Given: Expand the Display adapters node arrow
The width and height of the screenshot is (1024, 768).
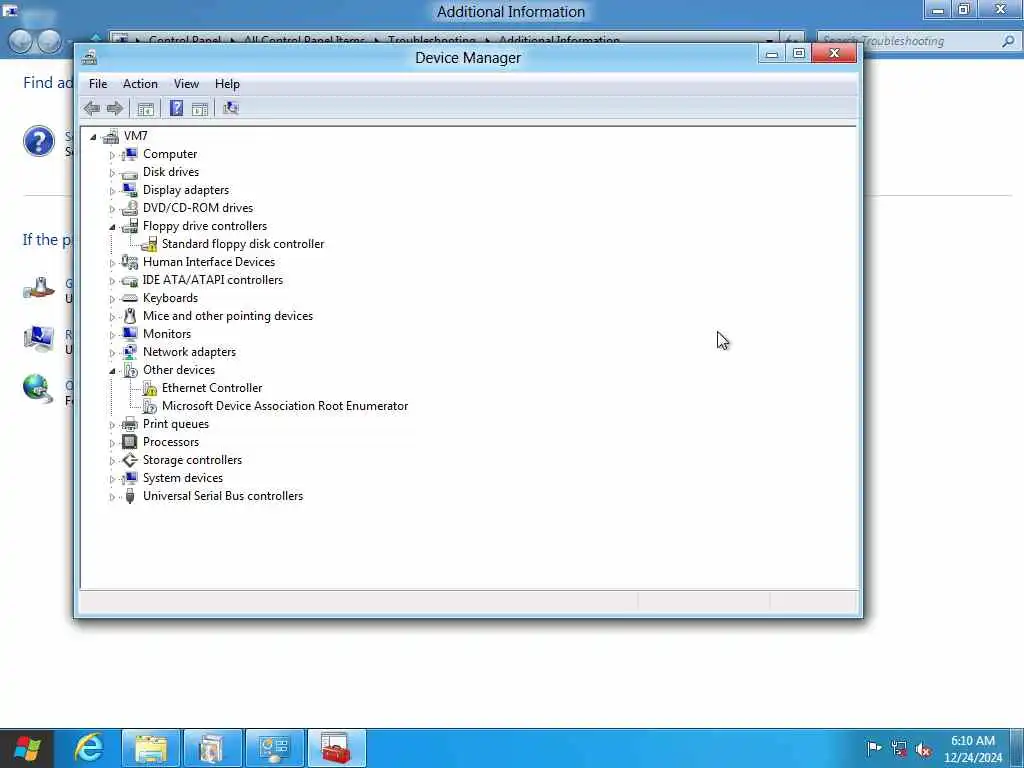Looking at the screenshot, I should (112, 191).
